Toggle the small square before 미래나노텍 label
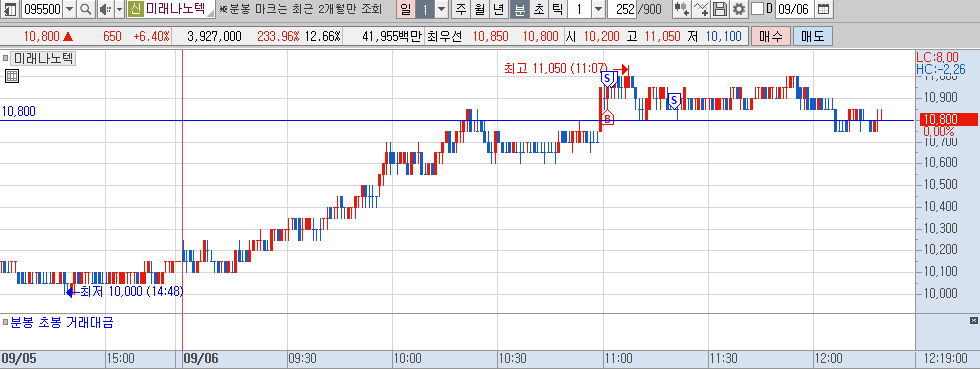This screenshot has height=369, width=980. (x=6, y=59)
